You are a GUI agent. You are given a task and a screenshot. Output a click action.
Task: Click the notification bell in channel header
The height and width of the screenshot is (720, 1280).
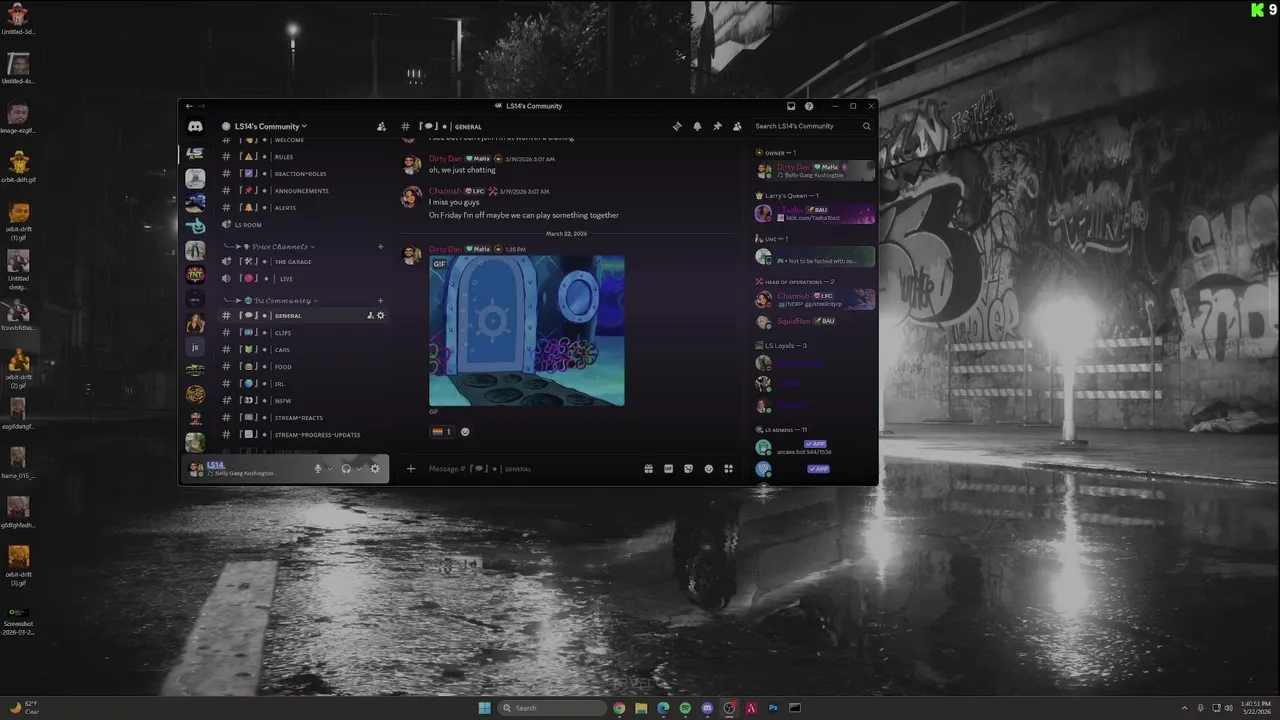pyautogui.click(x=697, y=126)
